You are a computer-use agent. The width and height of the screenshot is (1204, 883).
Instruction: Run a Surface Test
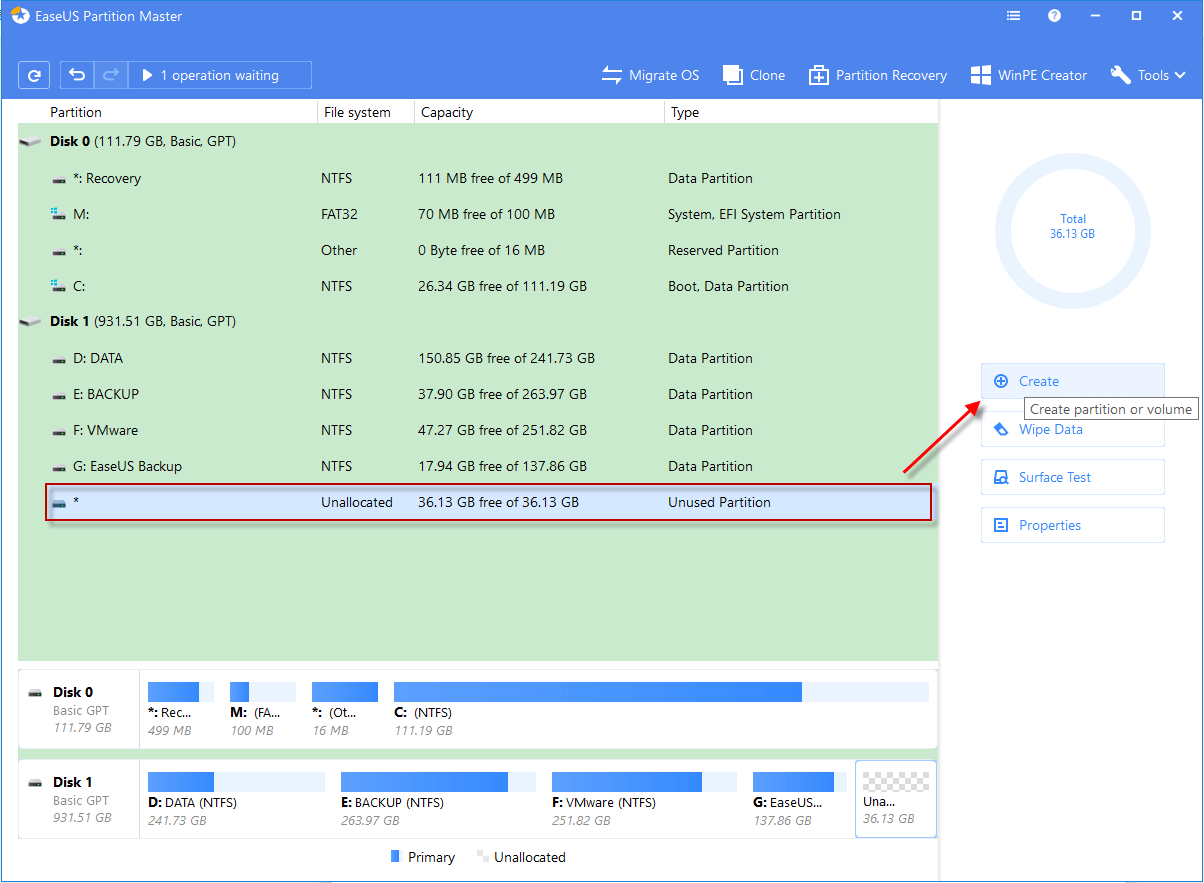tap(1073, 477)
